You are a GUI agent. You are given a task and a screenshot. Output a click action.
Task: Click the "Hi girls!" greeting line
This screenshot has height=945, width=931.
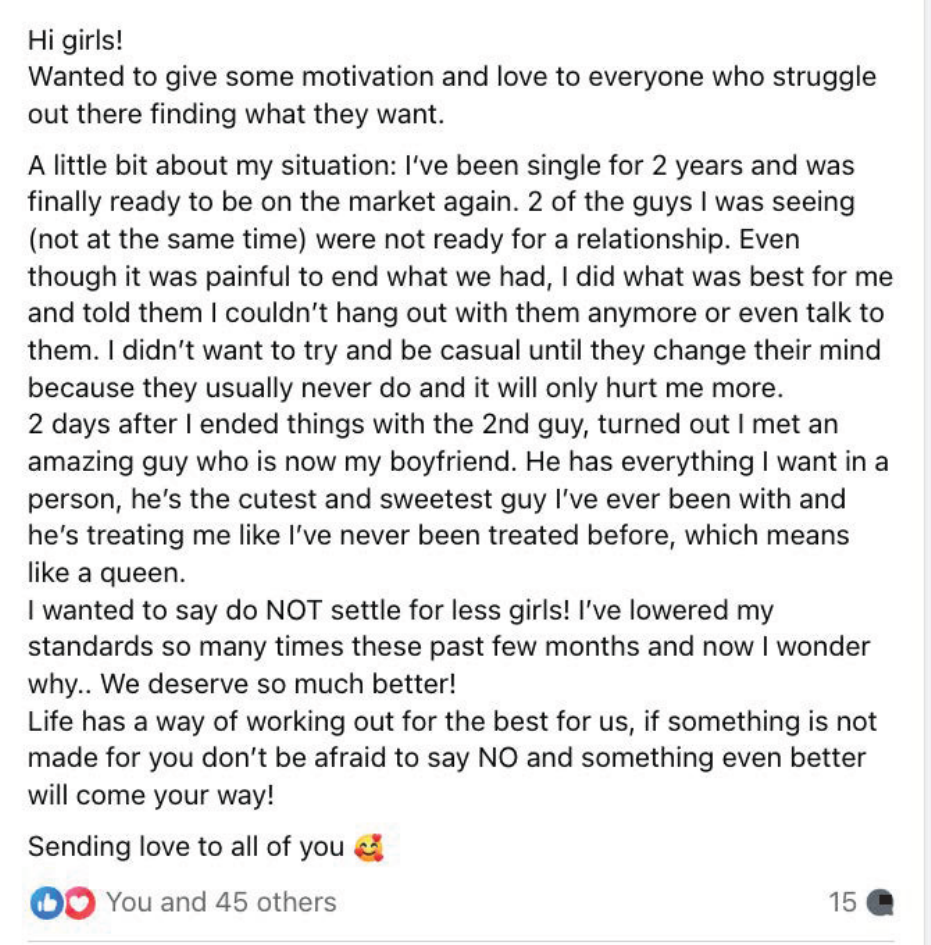tap(76, 41)
